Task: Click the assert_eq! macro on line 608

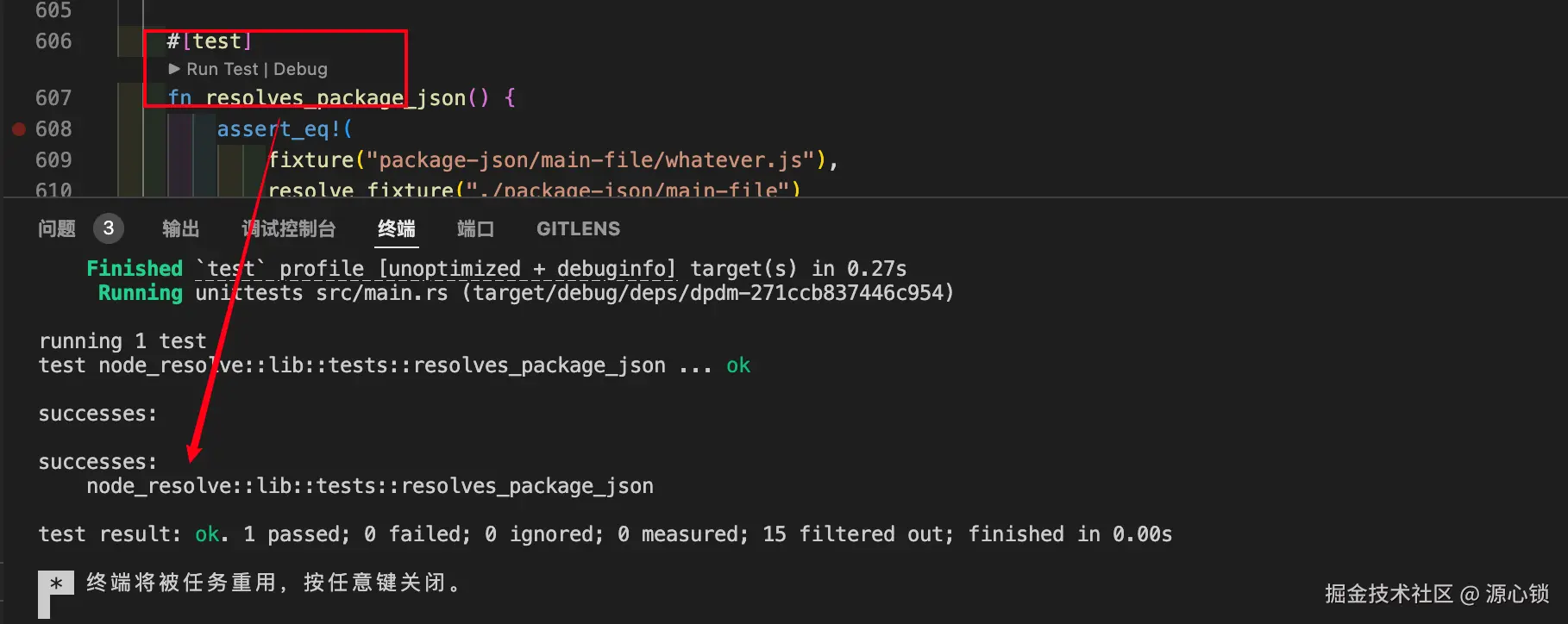Action: click(x=280, y=129)
